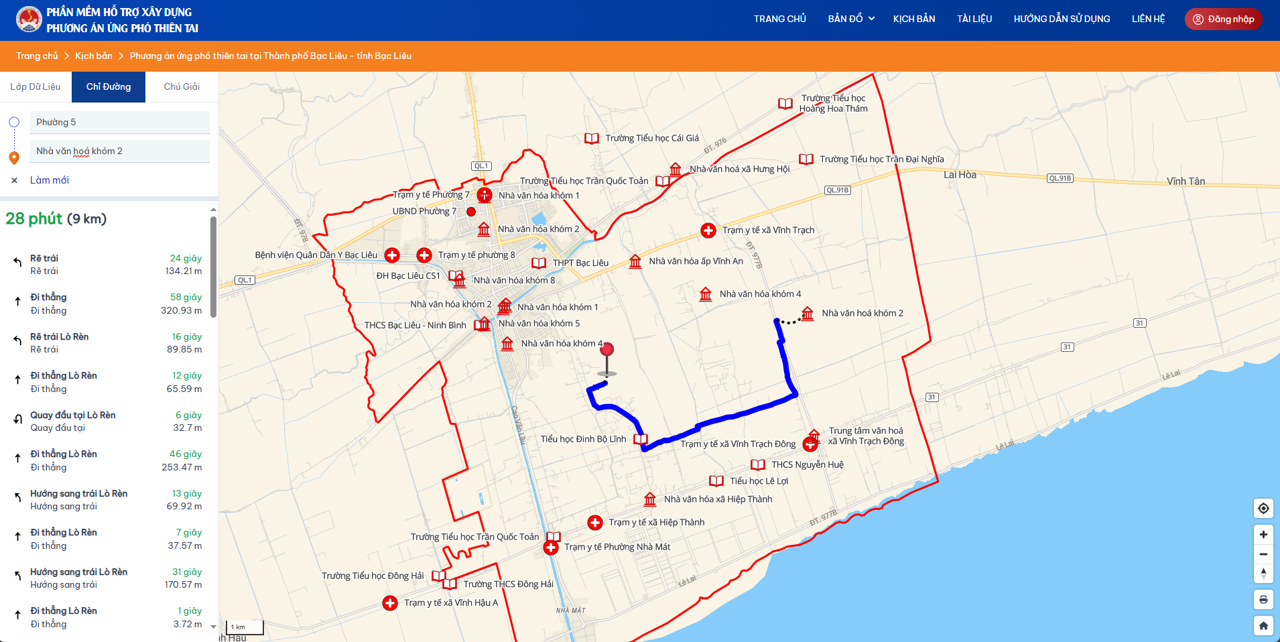The width and height of the screenshot is (1280, 642).
Task: Click the home icon on the map
Action: [1263, 625]
